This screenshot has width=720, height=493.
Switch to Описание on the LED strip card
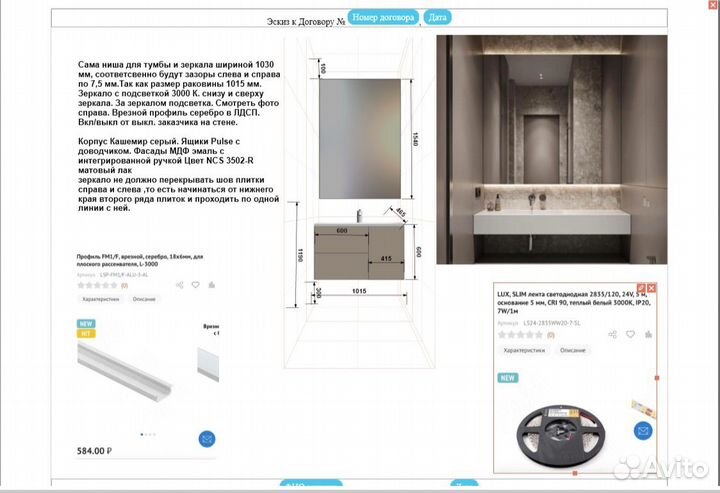[572, 351]
